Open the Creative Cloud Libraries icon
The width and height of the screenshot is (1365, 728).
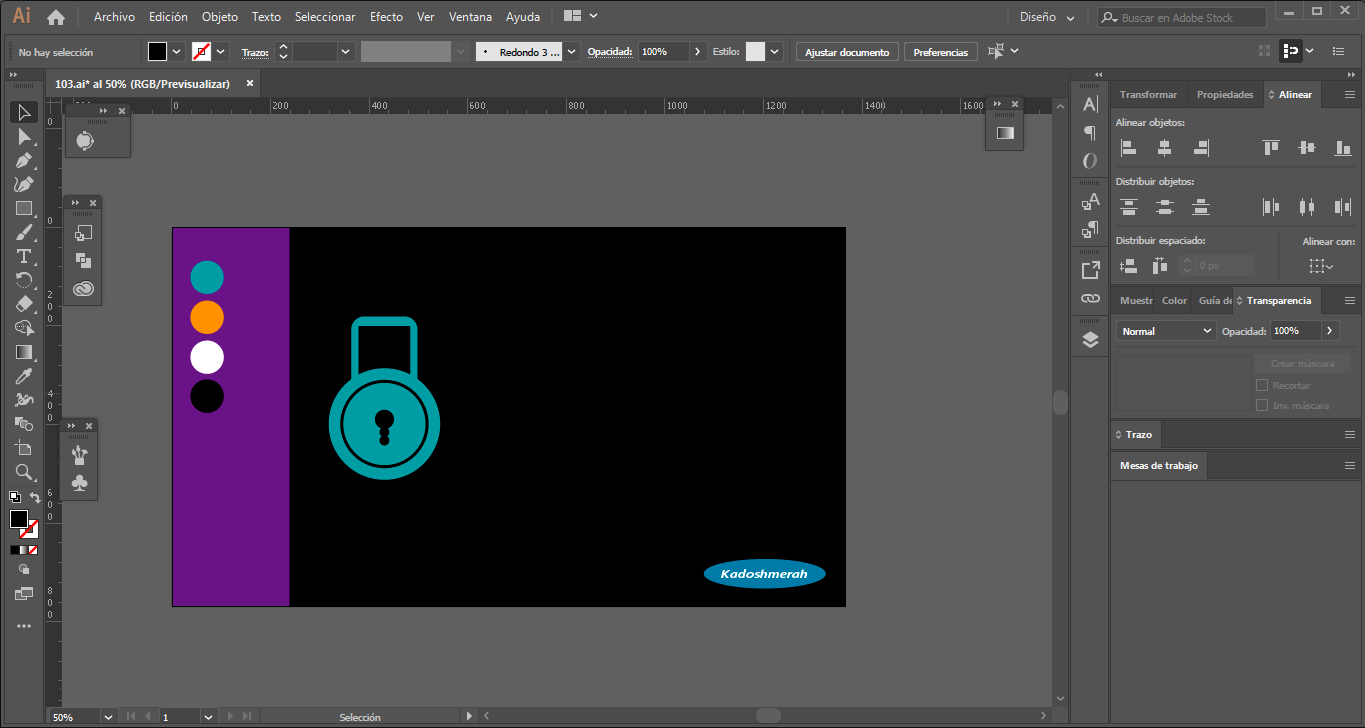[x=83, y=289]
